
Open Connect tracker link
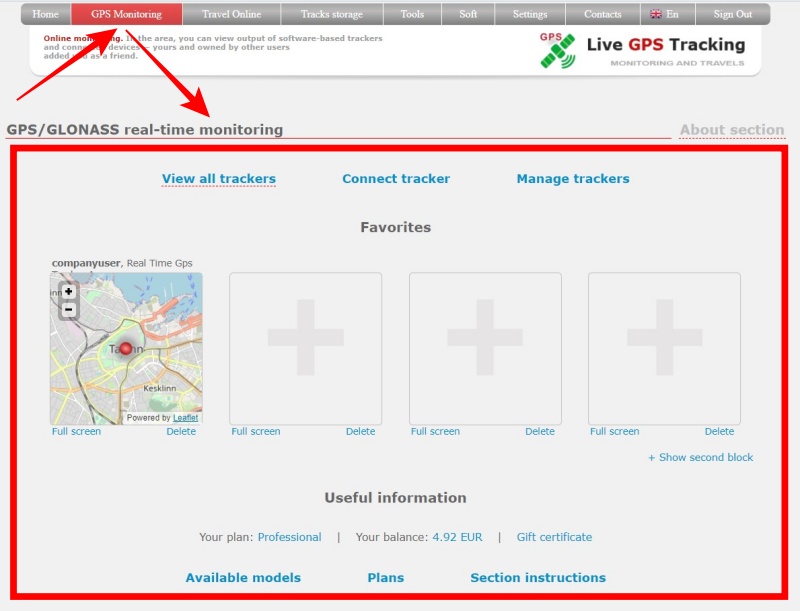396,179
